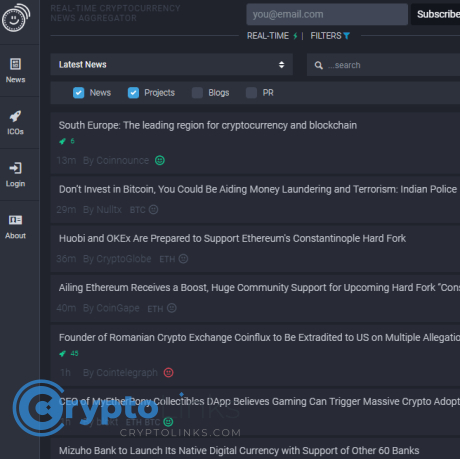This screenshot has width=460, height=459.
Task: Click green rocket icon under Coinflux article
Action: [62, 353]
